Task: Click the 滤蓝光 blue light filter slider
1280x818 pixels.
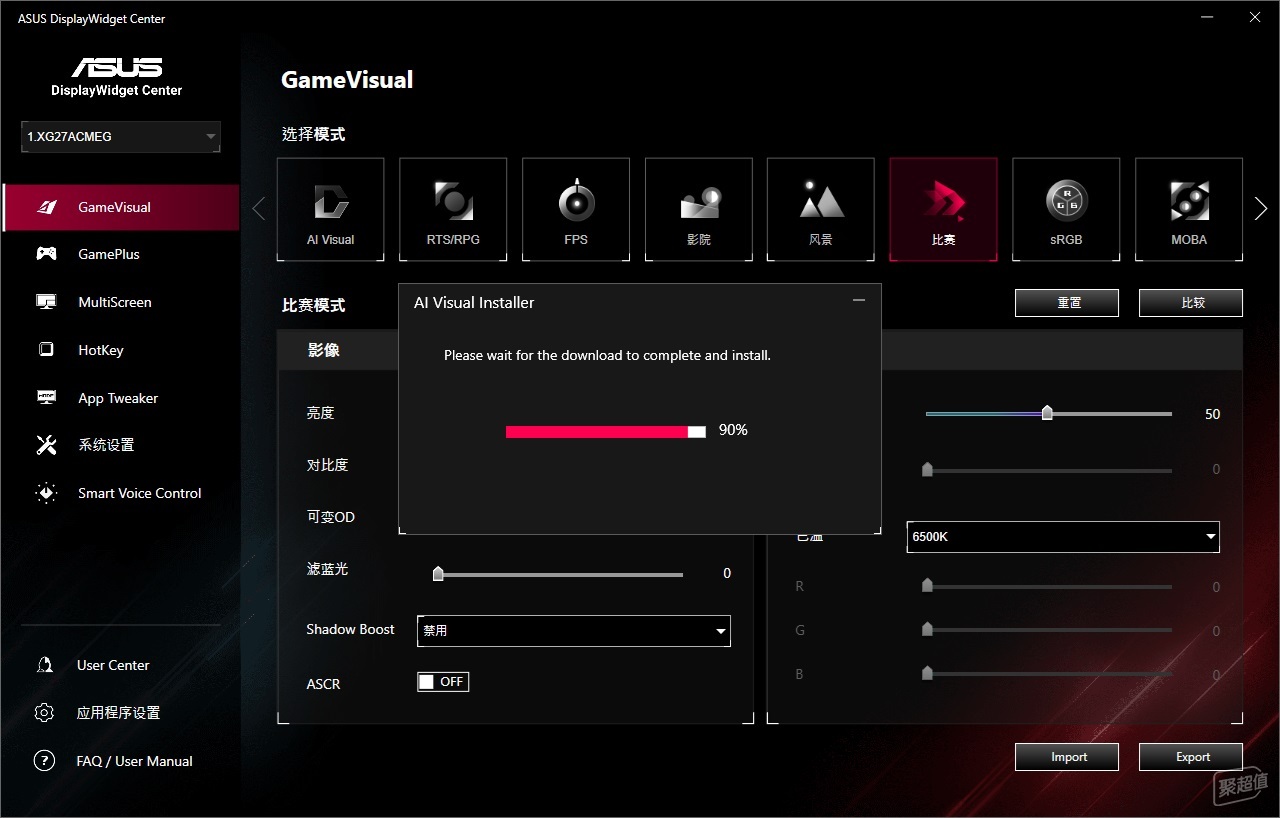Action: [560, 574]
